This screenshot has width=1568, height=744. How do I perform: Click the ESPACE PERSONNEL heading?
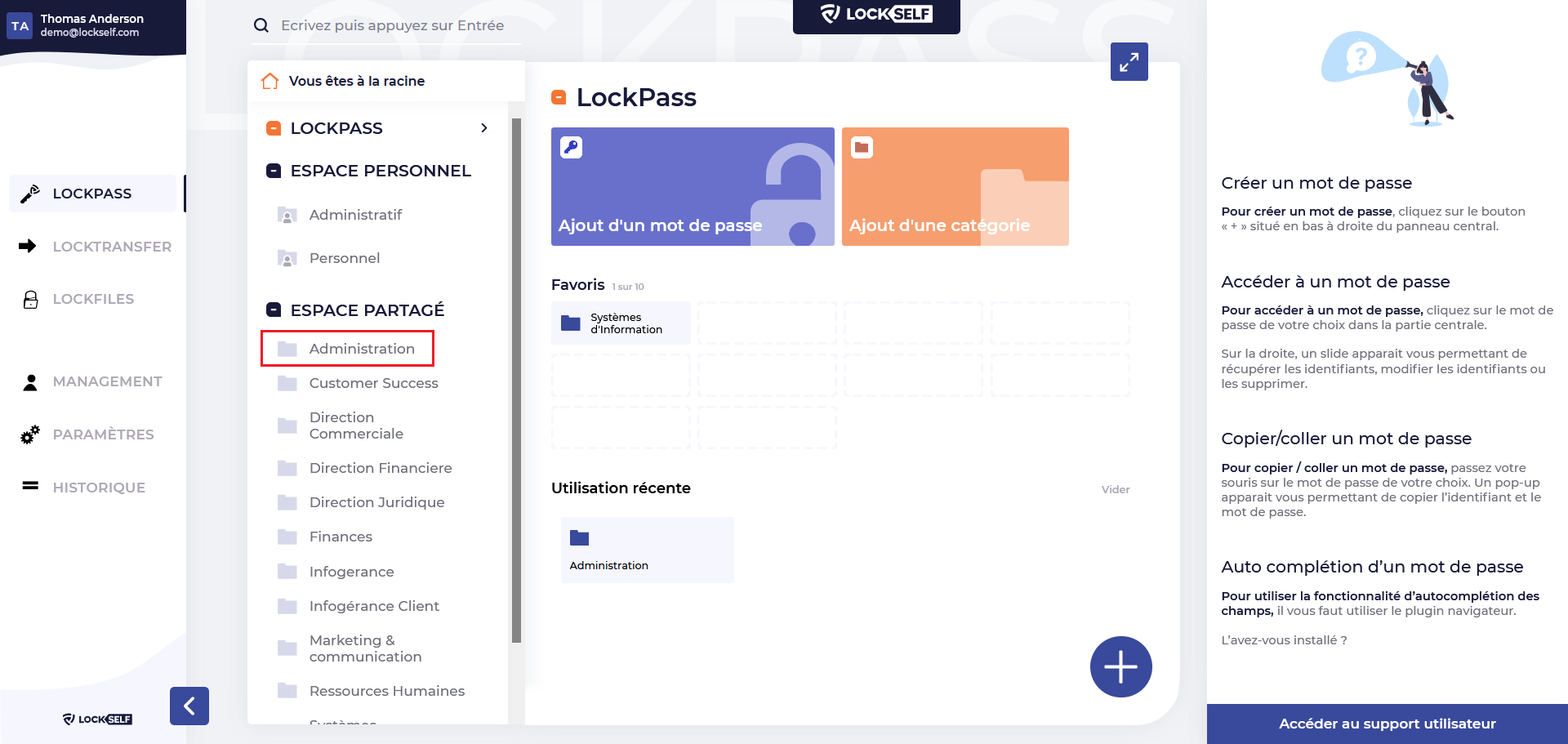click(x=381, y=171)
